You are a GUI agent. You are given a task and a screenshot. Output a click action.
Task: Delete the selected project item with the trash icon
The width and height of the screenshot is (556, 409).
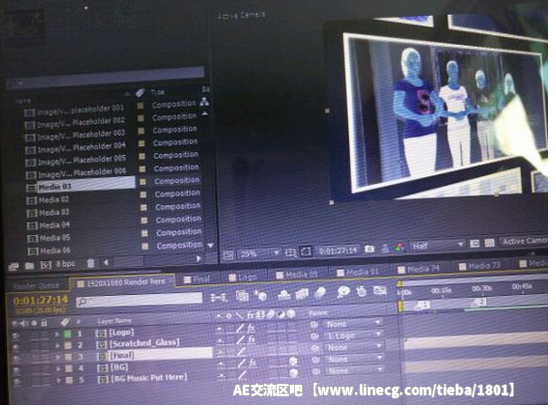click(x=91, y=263)
